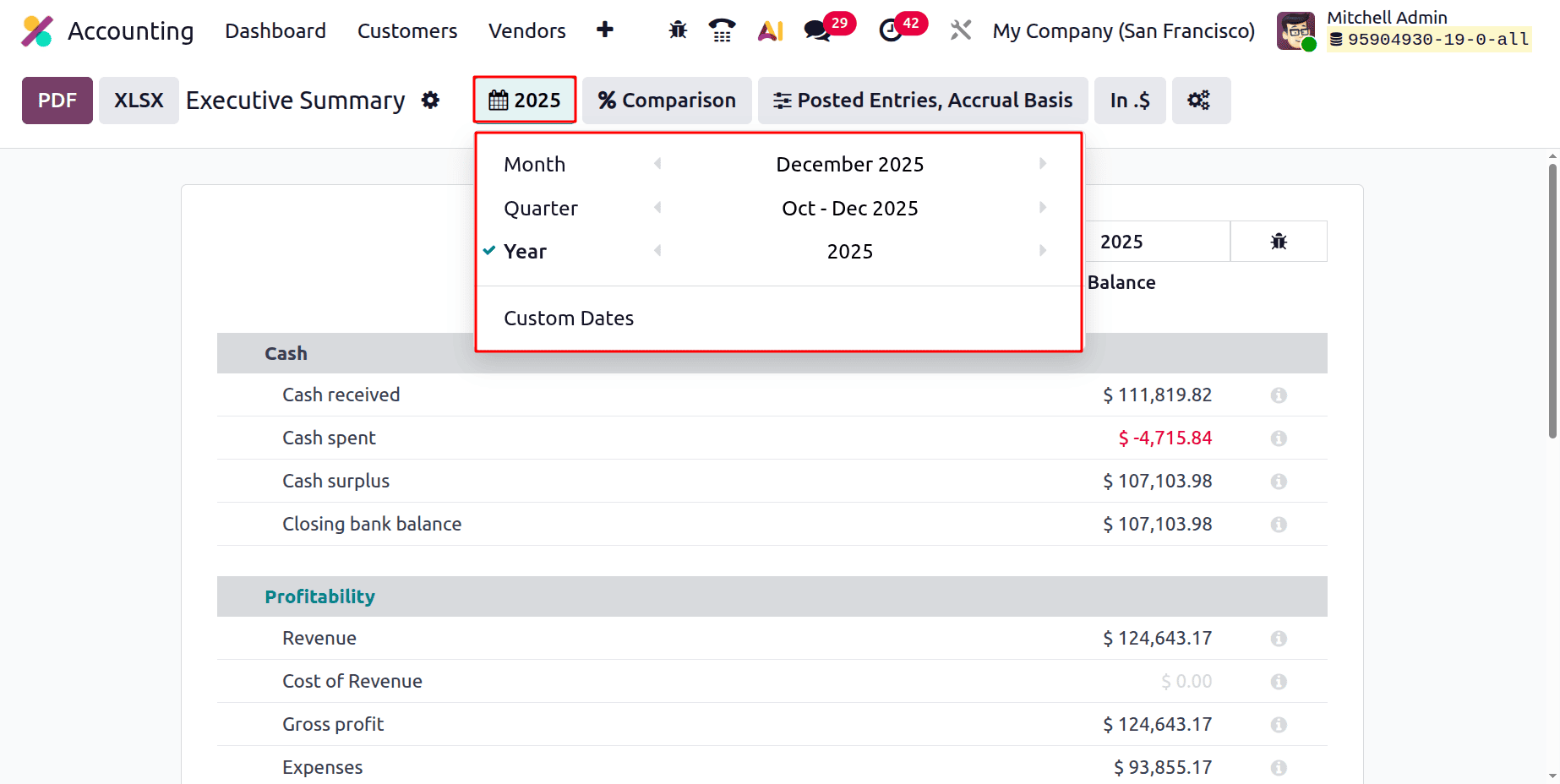This screenshot has height=784, width=1560.
Task: Select Month as the reporting period
Action: [534, 163]
